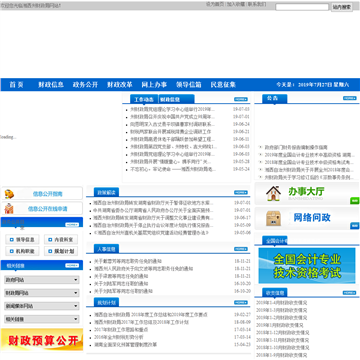Click the 领导信息 sidebar button
The height and width of the screenshot is (360, 360).
click(22, 239)
